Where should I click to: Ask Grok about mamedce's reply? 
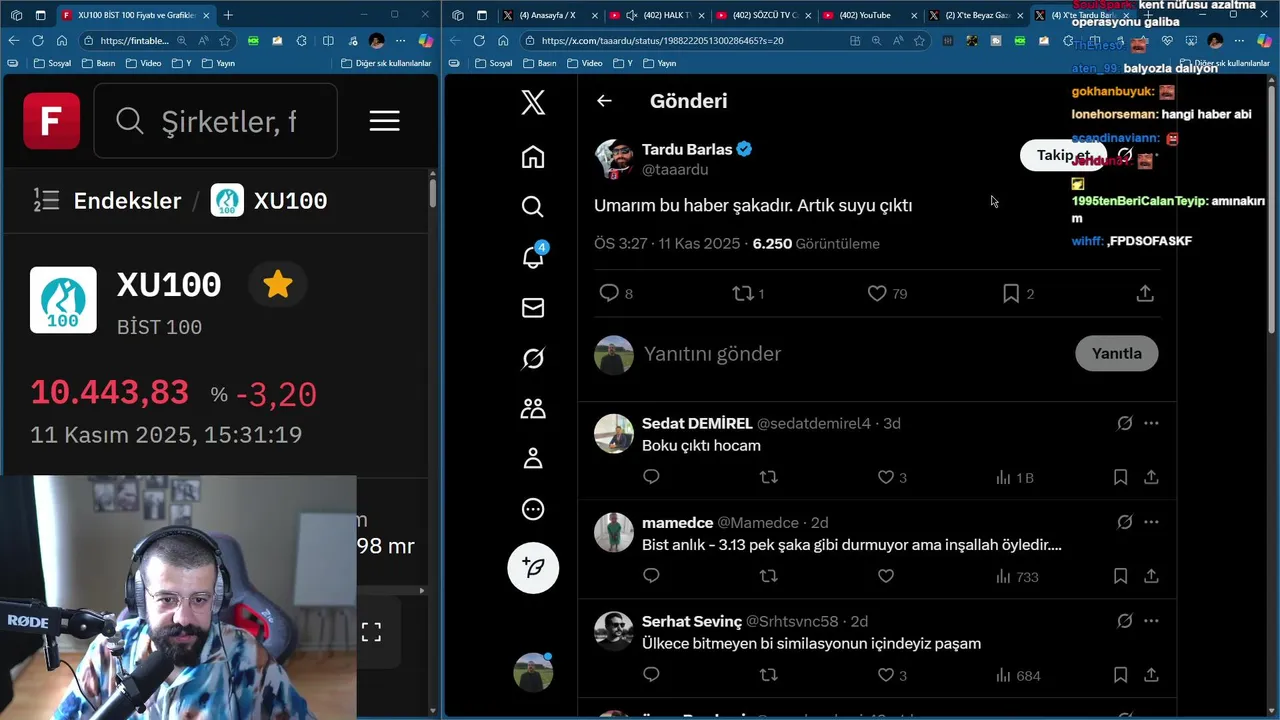point(1125,522)
